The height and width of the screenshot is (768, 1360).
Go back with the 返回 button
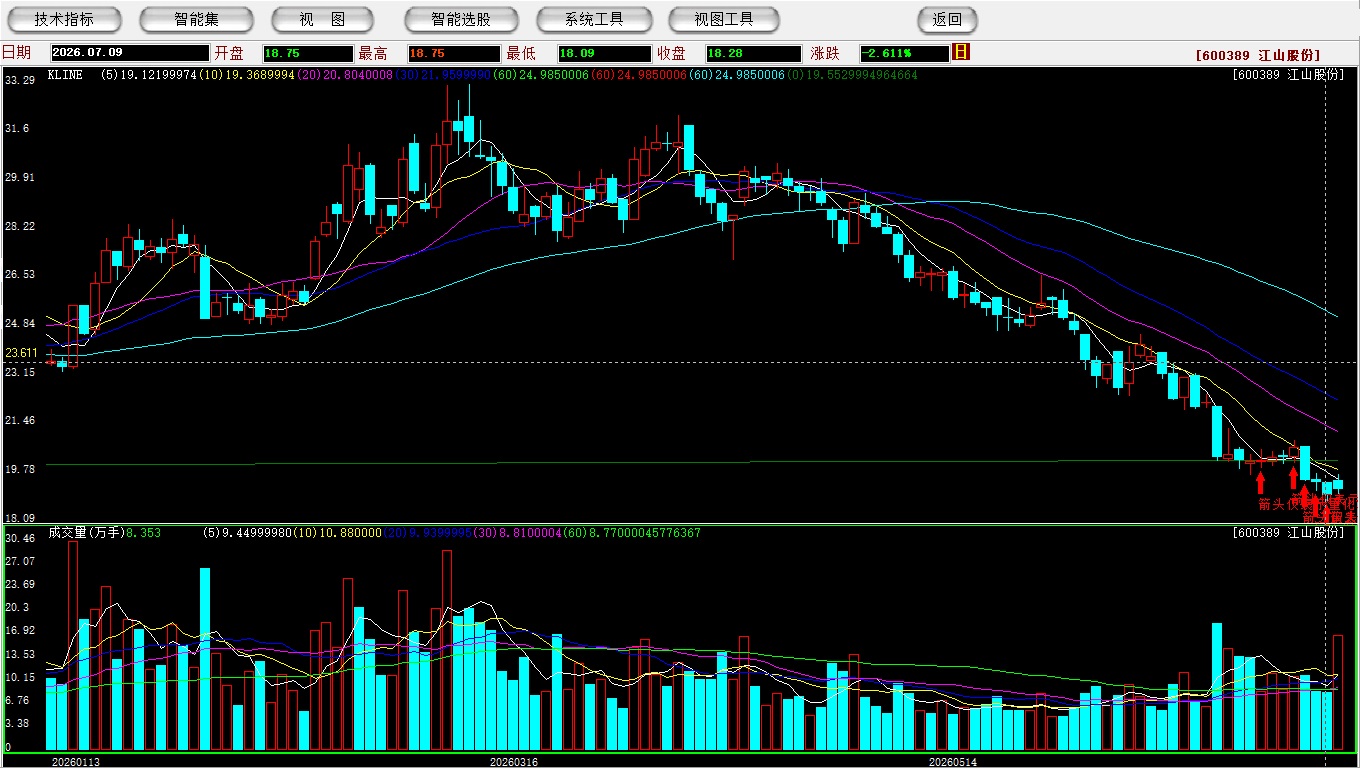pyautogui.click(x=947, y=19)
